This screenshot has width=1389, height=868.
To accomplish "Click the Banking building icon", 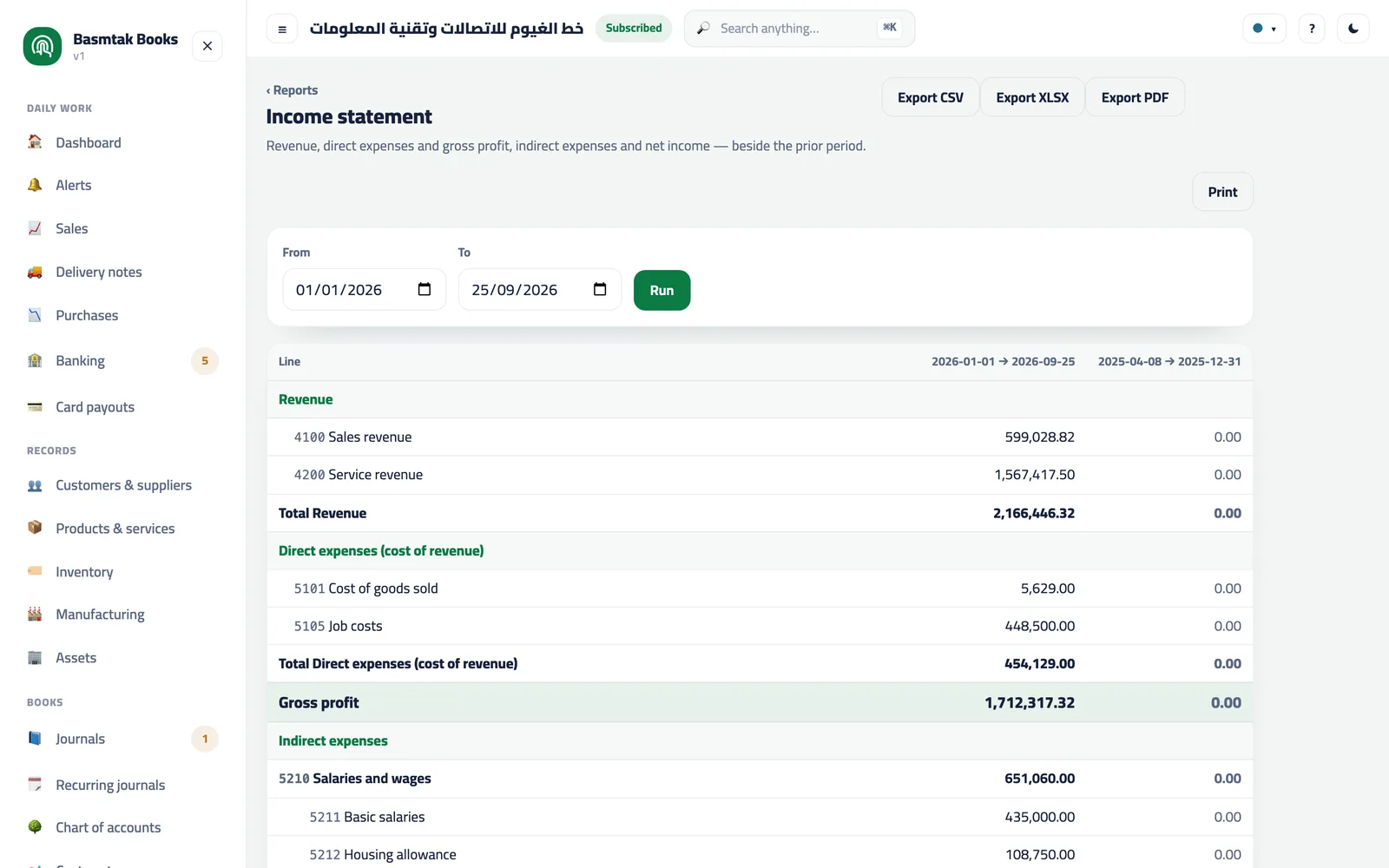I will (x=35, y=360).
